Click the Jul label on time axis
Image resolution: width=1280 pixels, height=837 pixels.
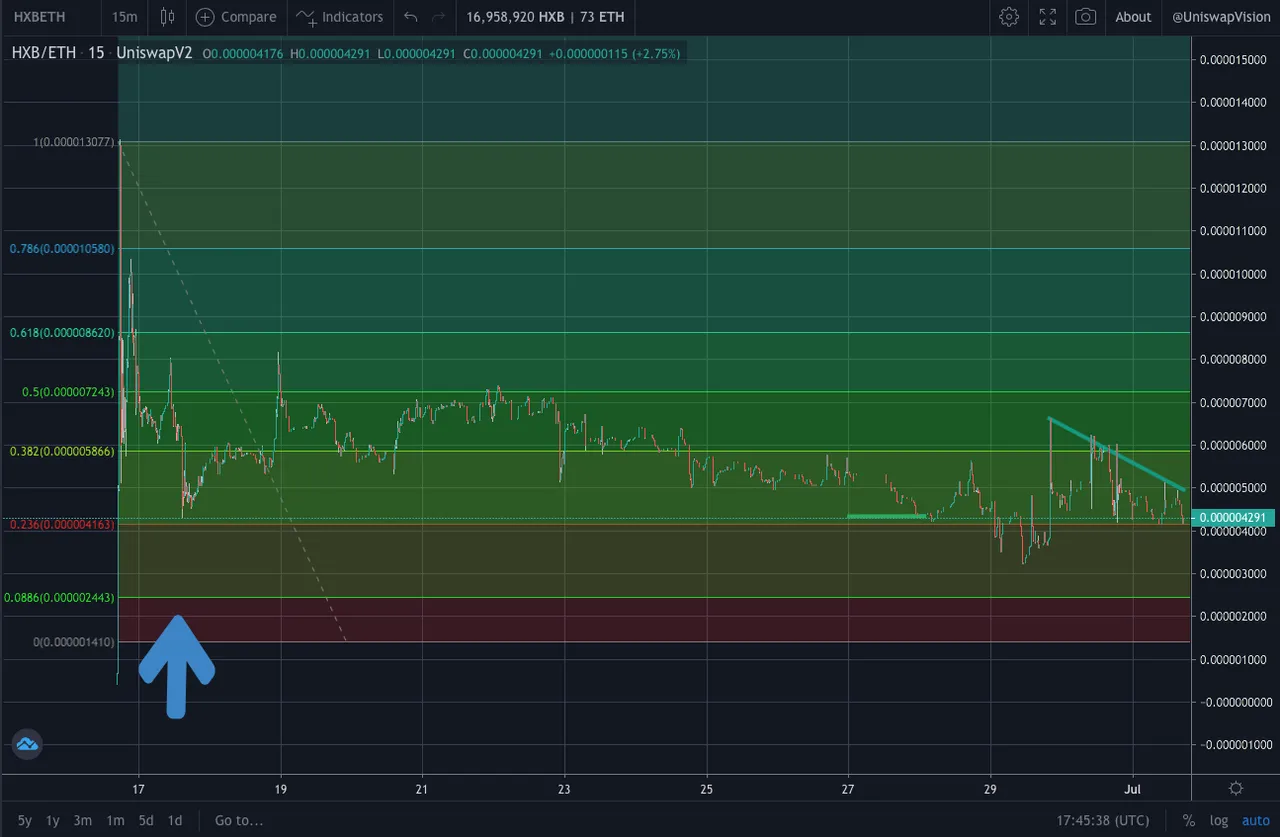click(x=1134, y=788)
